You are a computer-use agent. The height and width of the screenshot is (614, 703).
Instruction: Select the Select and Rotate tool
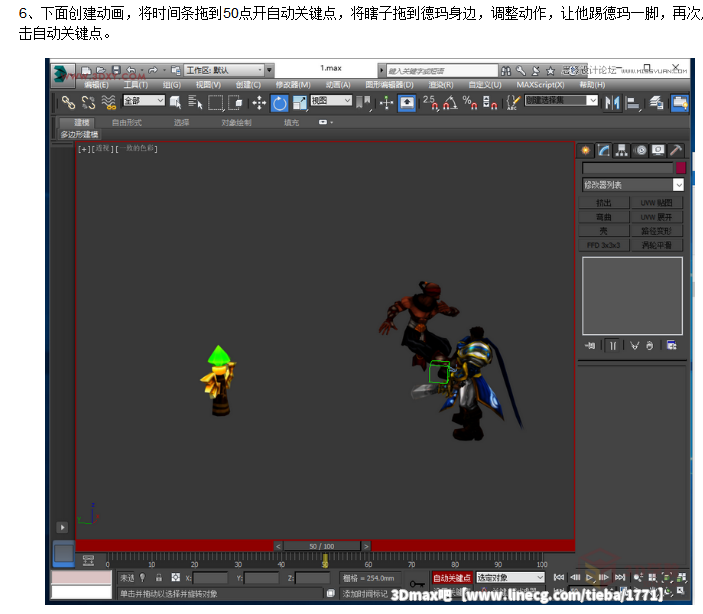(x=279, y=103)
